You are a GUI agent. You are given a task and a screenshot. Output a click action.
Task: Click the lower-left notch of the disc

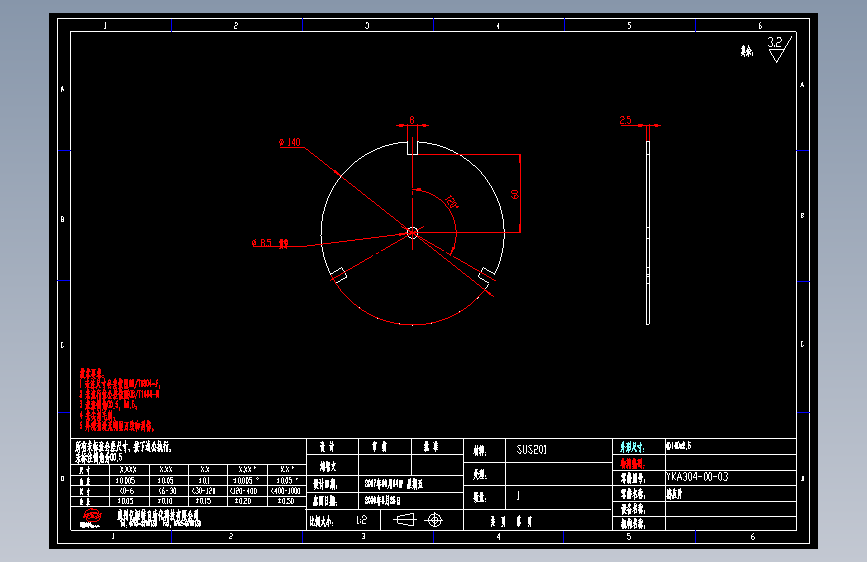click(x=338, y=275)
